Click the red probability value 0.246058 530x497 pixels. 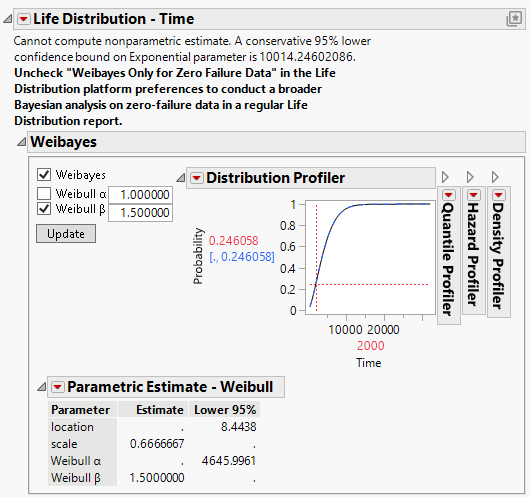point(234,241)
